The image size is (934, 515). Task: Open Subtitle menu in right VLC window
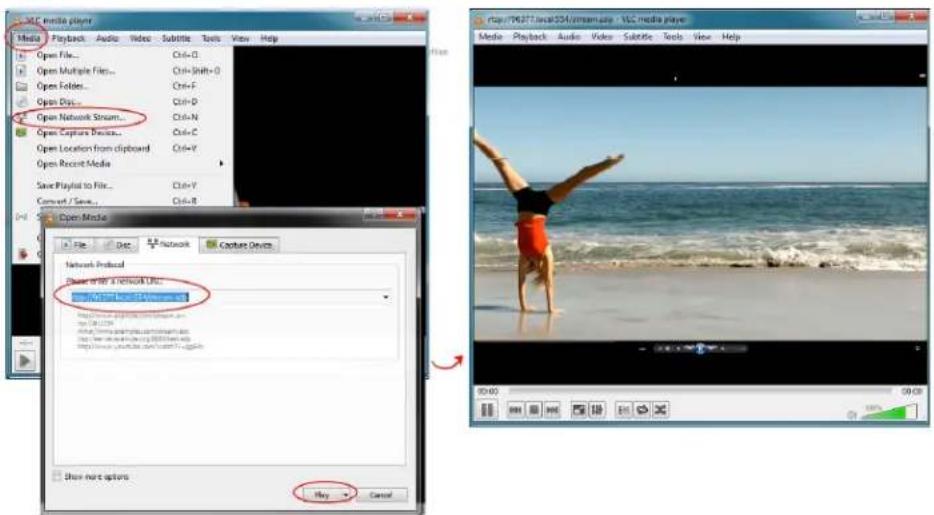(x=638, y=36)
